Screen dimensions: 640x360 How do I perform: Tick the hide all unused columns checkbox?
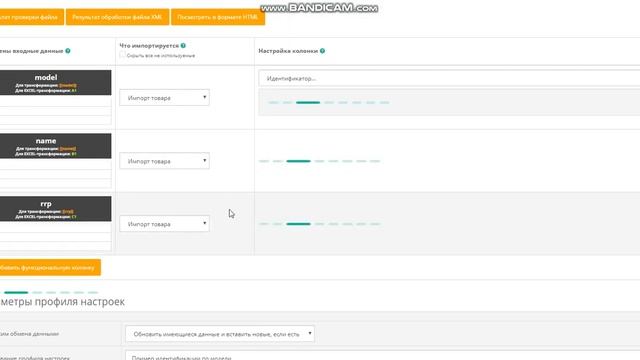tap(122, 55)
